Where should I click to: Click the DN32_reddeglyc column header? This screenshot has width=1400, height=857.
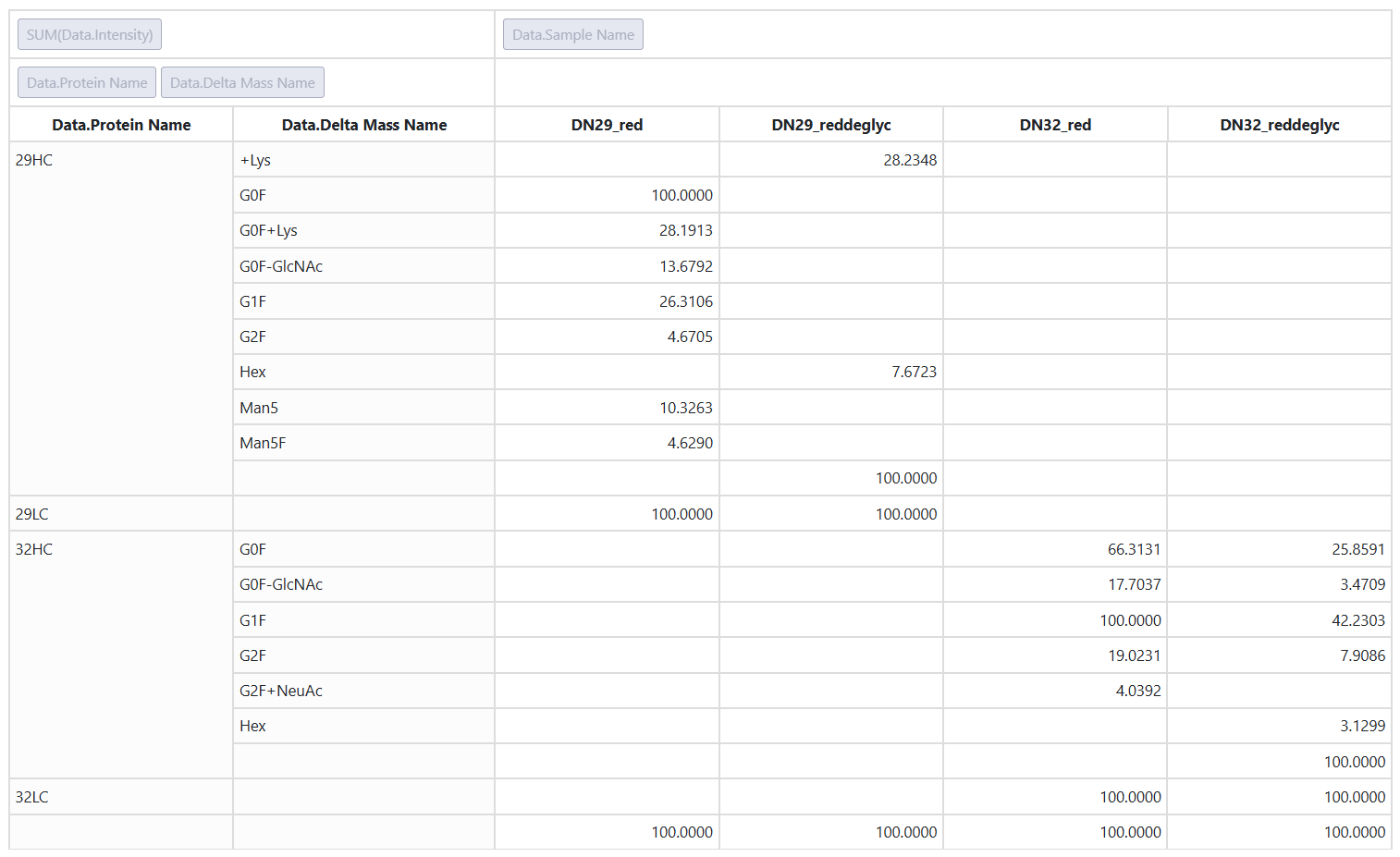[x=1280, y=125]
